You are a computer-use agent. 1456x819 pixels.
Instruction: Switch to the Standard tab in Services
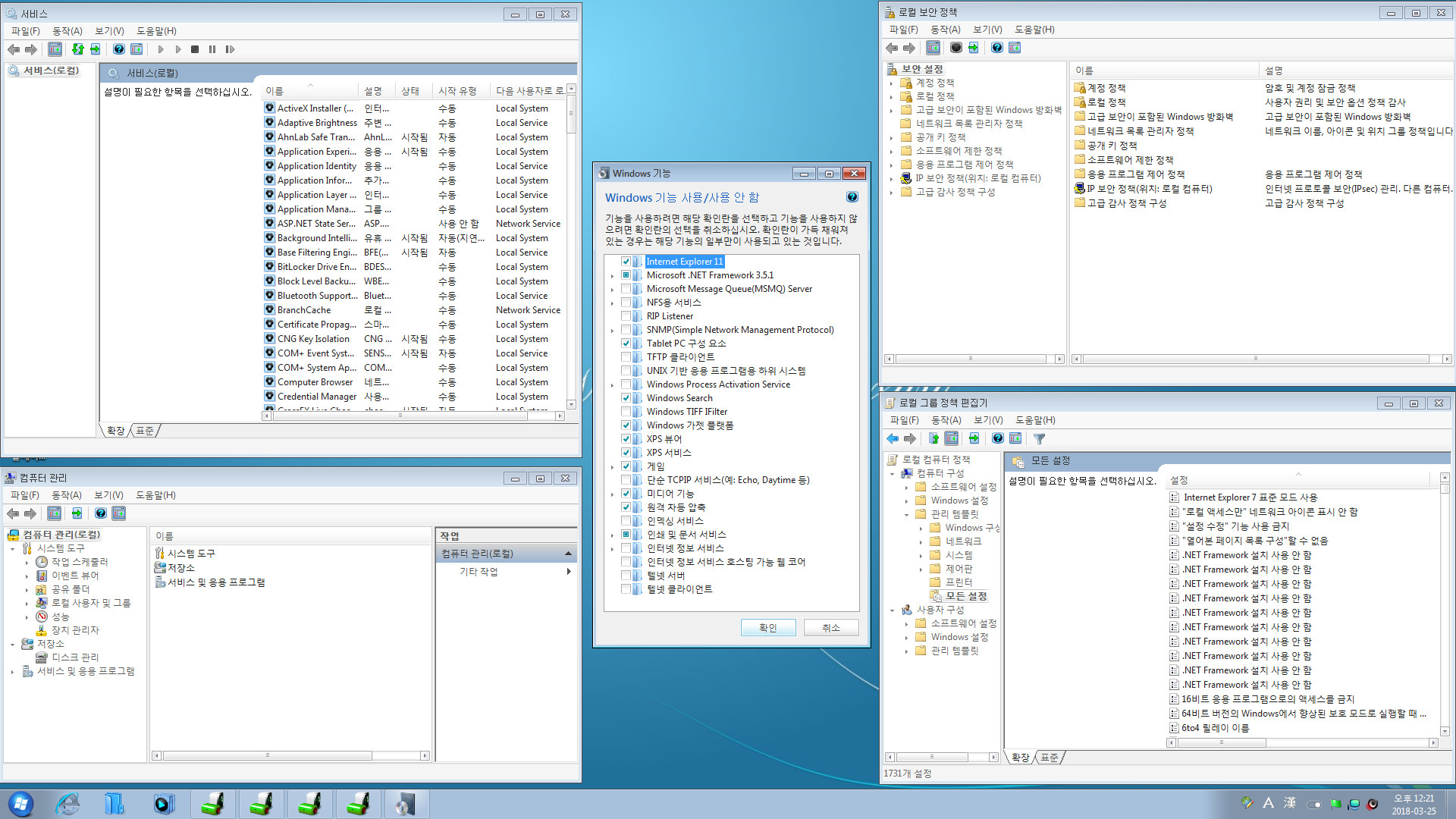(x=145, y=431)
